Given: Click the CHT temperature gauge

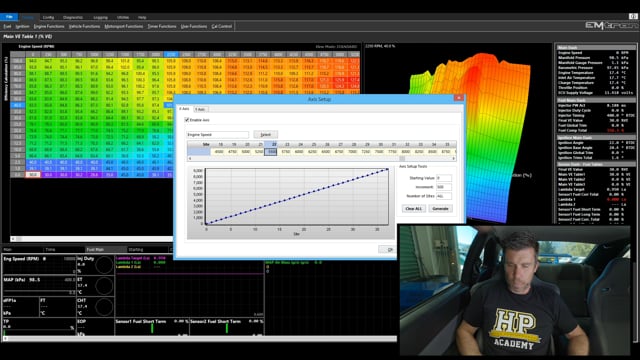Looking at the screenshot, I should point(104,307).
